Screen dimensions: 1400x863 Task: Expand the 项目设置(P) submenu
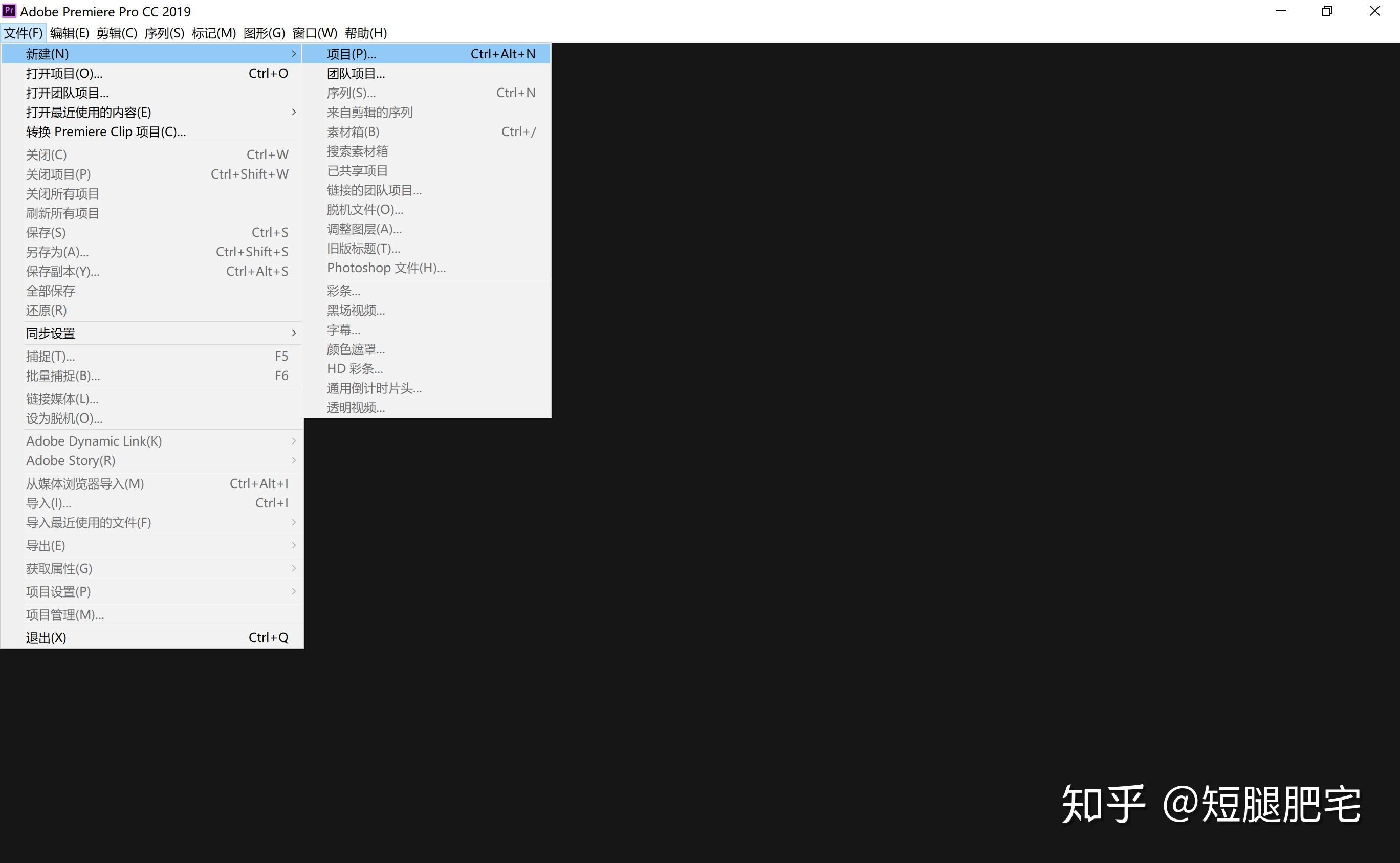pos(58,591)
